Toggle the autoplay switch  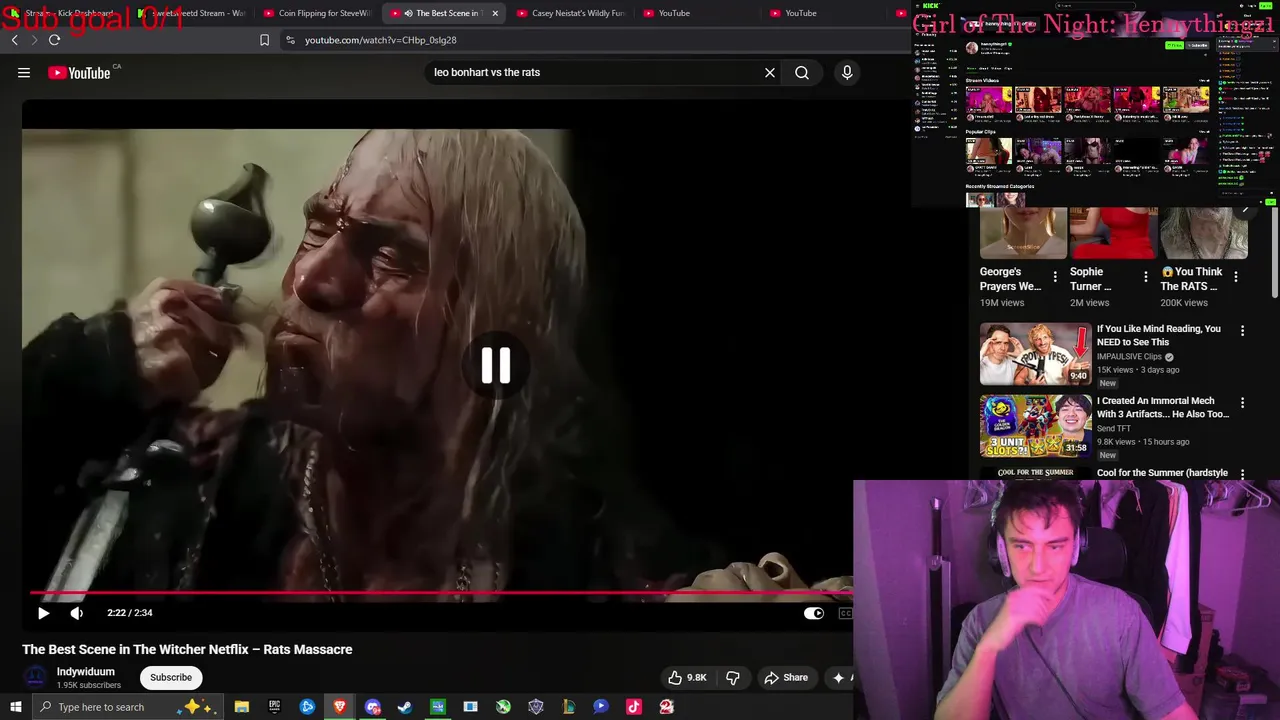coord(814,613)
